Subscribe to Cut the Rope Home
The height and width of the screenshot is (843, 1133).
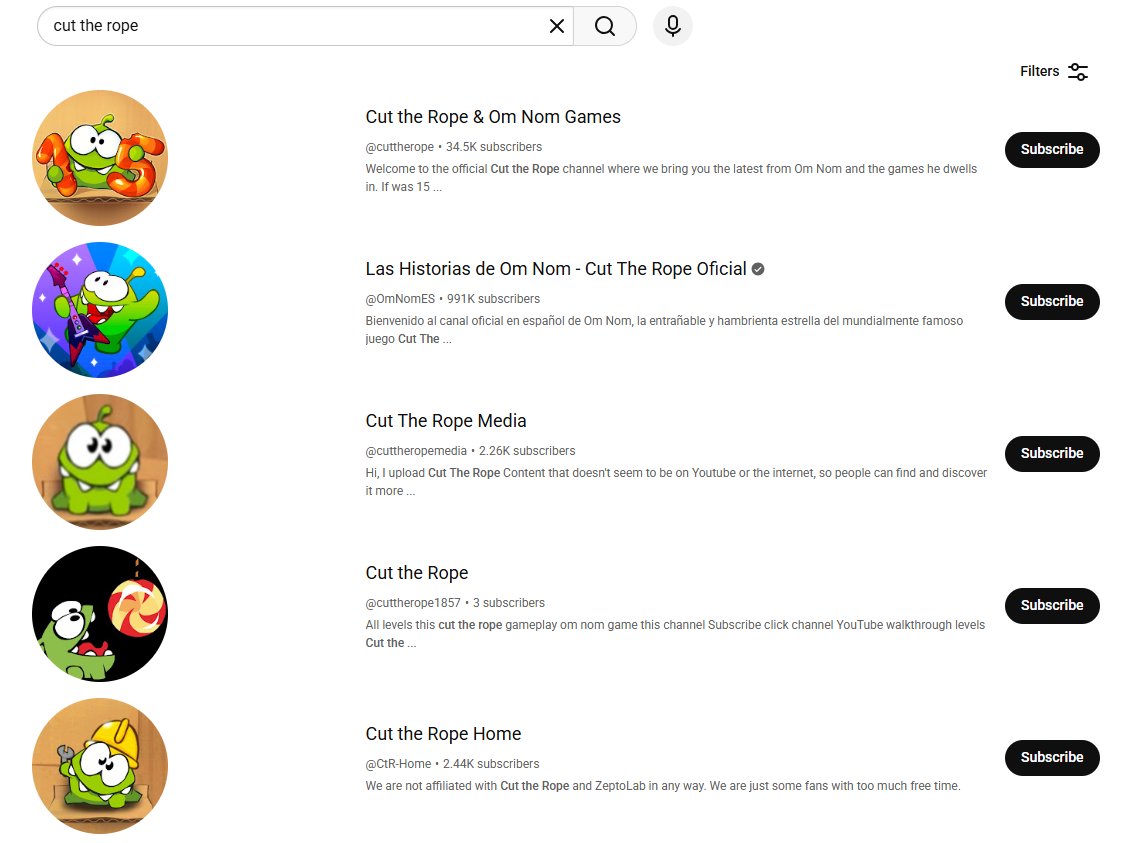1052,758
